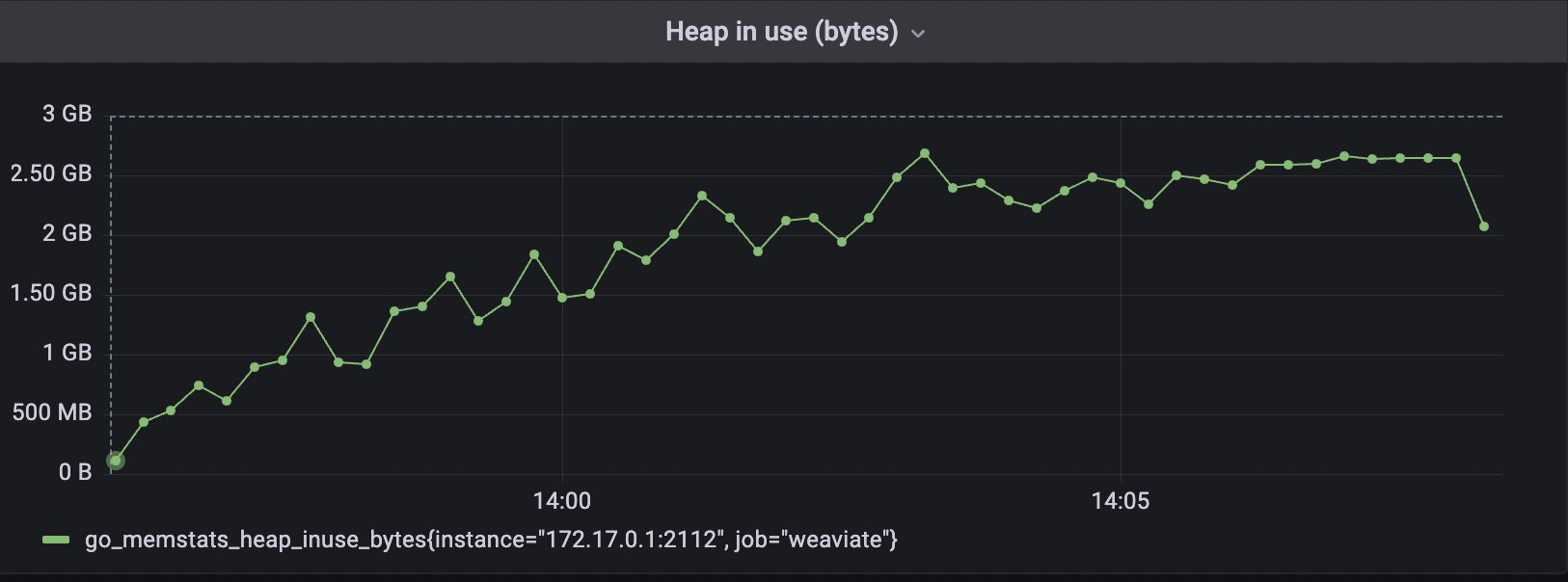
Task: Toggle the go_memstats_heap_inuse_bytes legend series
Action: 491,541
